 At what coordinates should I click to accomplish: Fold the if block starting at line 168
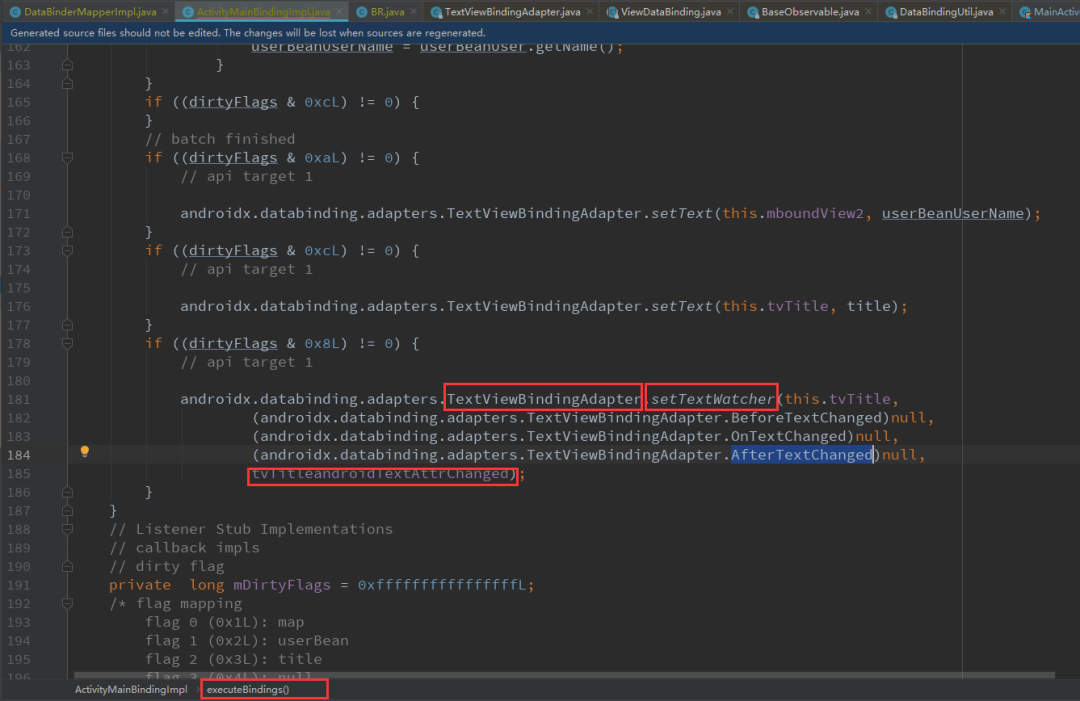68,158
